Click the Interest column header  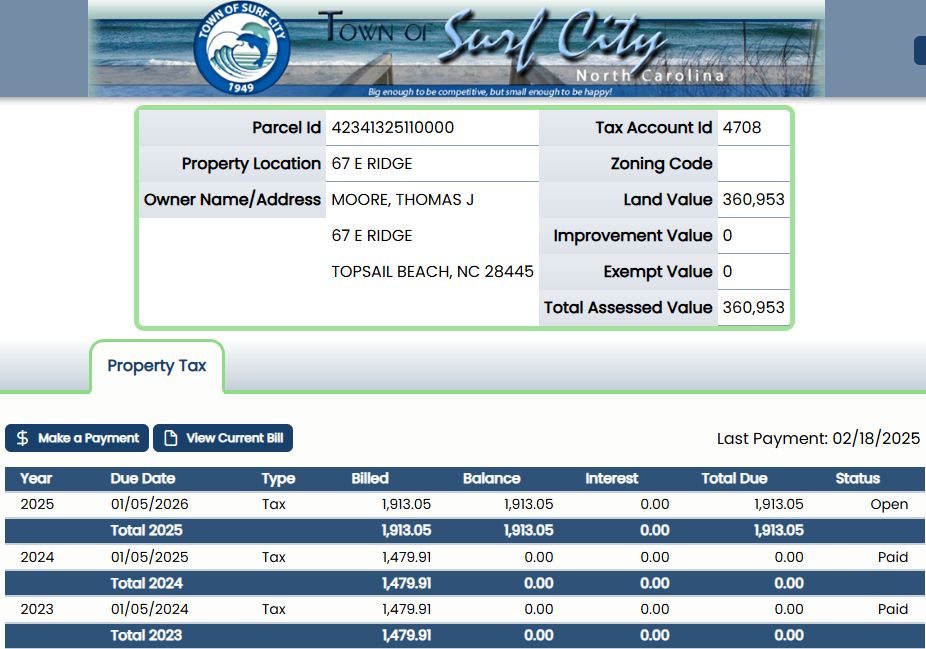[x=611, y=478]
